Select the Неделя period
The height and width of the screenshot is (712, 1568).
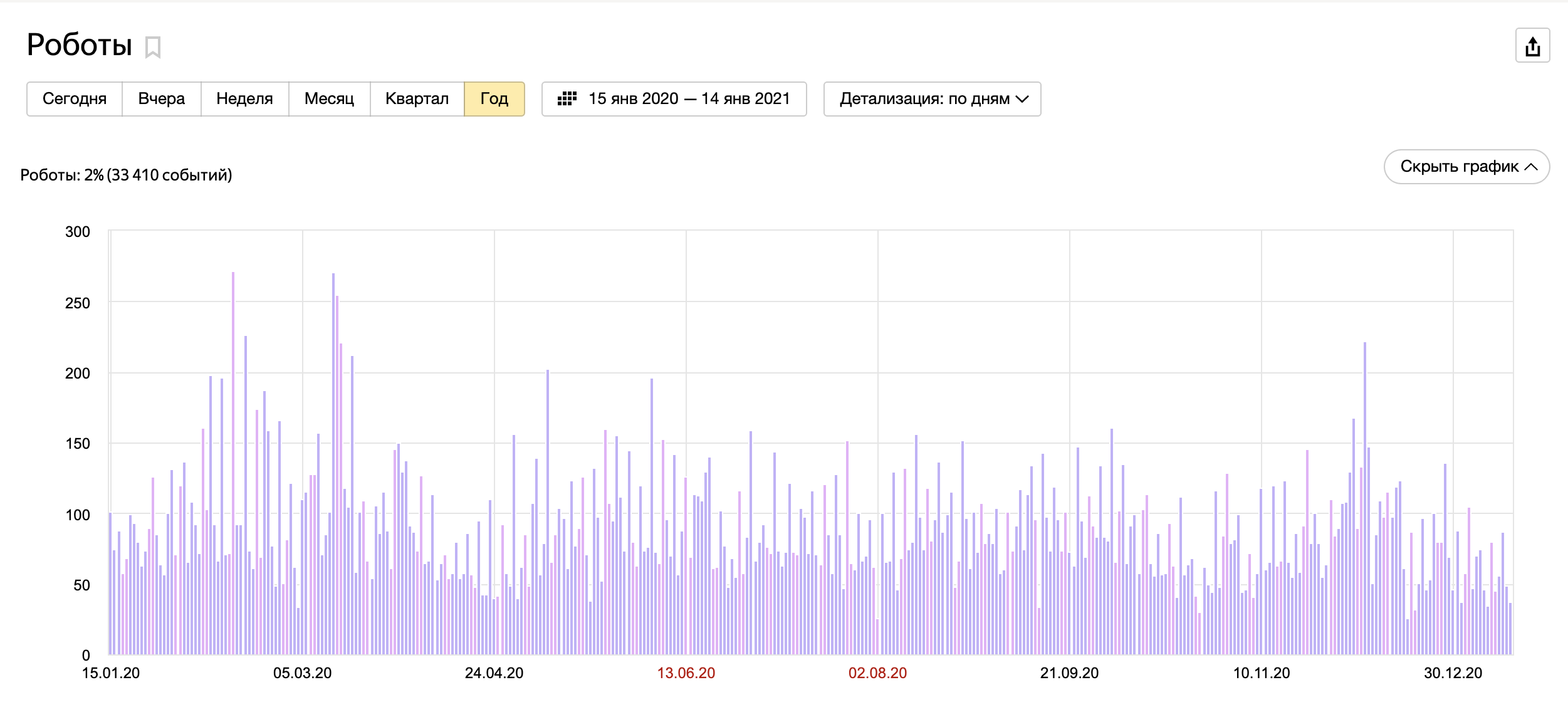pyautogui.click(x=244, y=99)
